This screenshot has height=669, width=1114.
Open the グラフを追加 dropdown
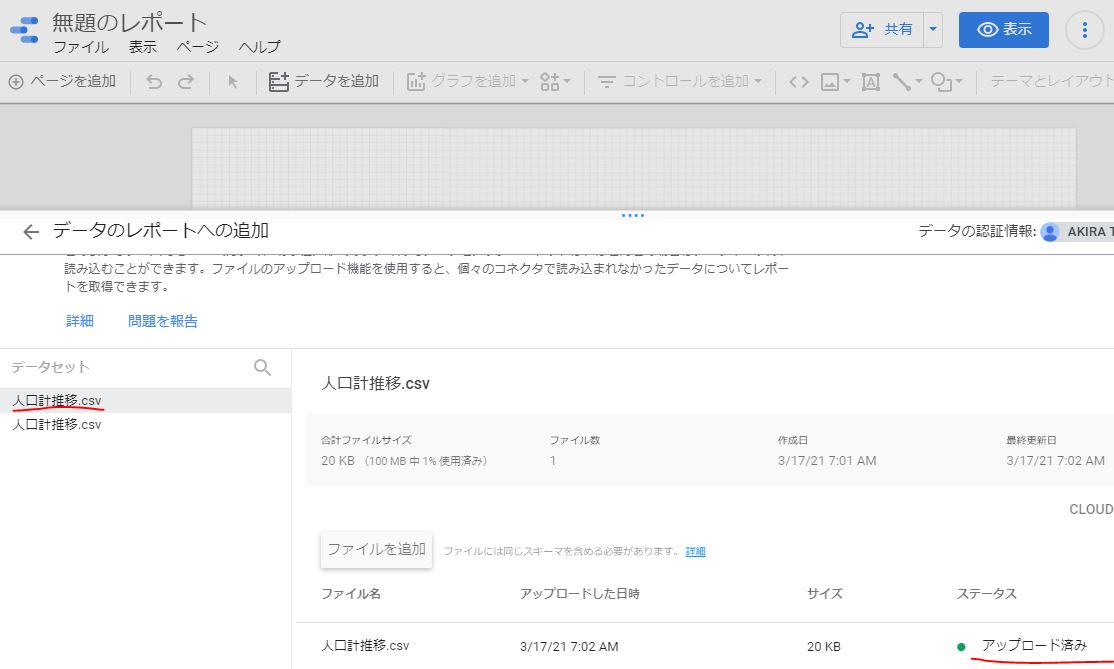467,82
